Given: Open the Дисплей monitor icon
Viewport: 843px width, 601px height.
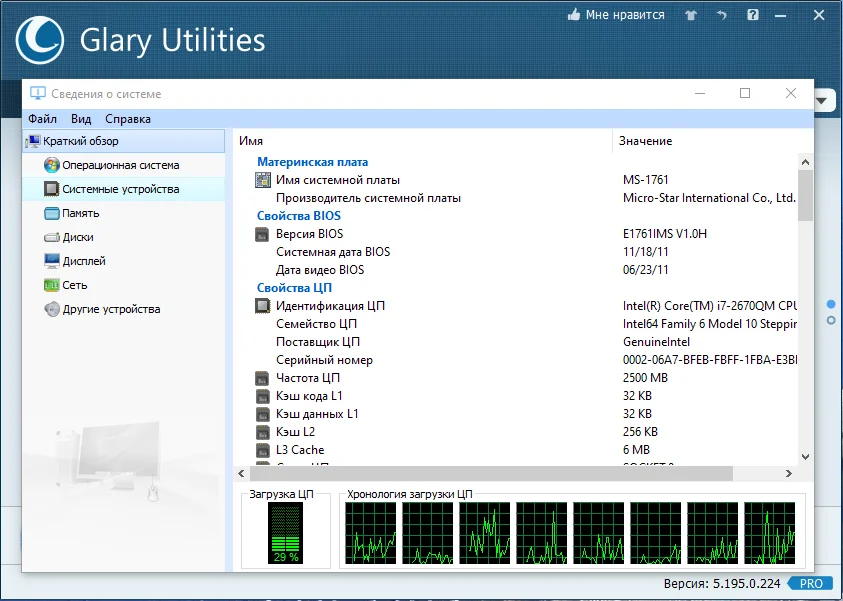Looking at the screenshot, I should click(x=52, y=261).
